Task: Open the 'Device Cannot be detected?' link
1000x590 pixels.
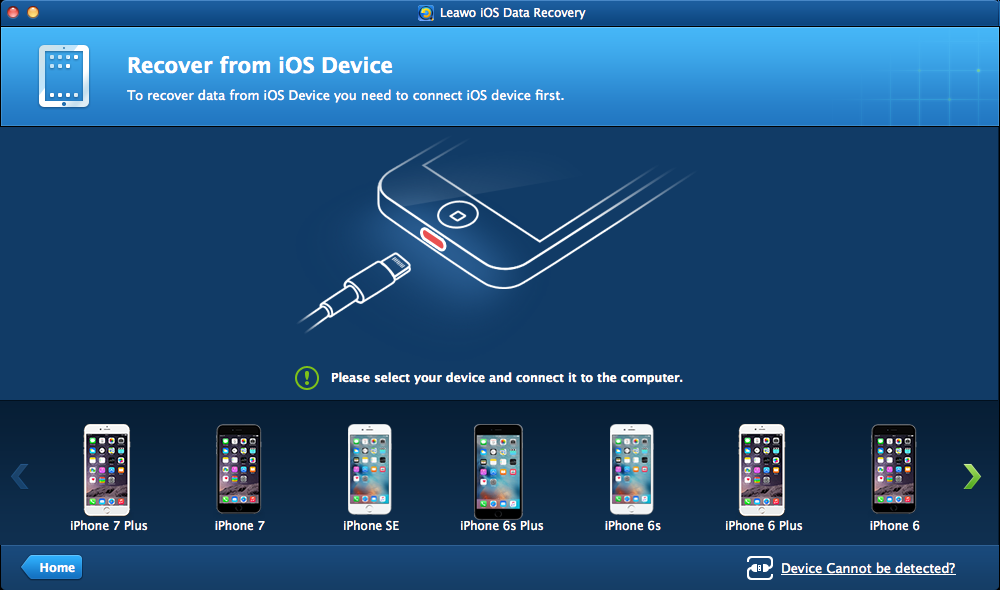Action: pos(868,568)
